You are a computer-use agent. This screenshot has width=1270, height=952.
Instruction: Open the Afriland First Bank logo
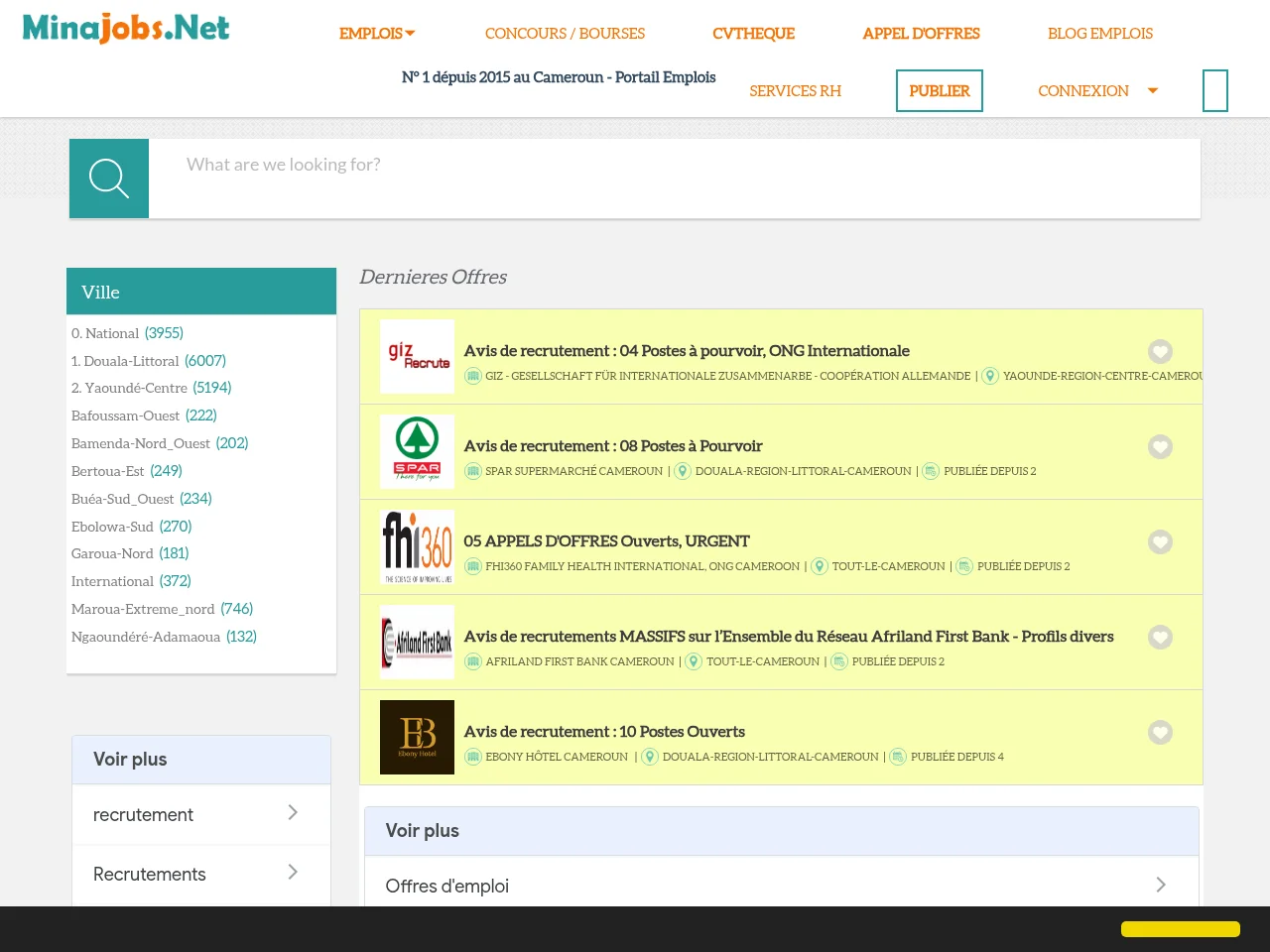pos(417,642)
